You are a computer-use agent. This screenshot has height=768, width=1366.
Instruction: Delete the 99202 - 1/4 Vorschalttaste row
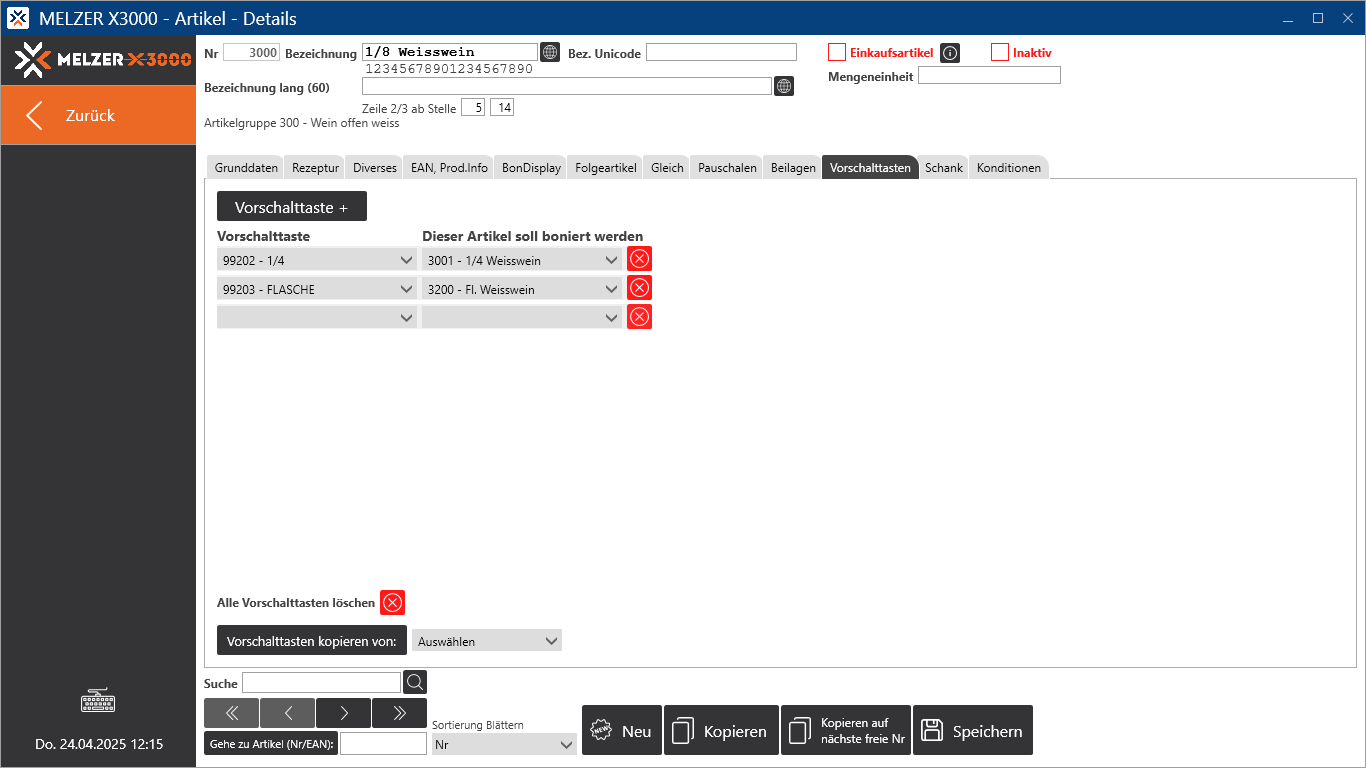pos(639,259)
